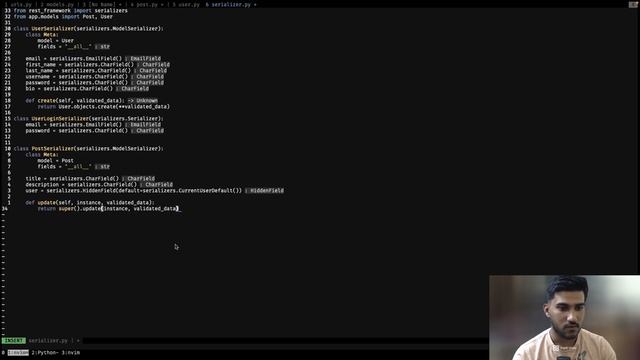This screenshot has height=360, width=640.
Task: Click the CharField type hint after bio
Action: 132,89
